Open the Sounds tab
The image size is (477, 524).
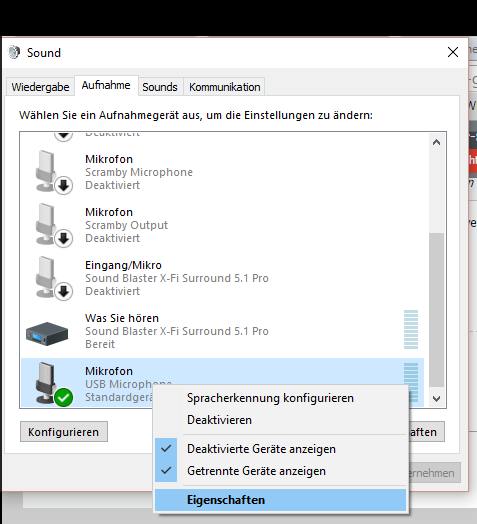coord(160,87)
